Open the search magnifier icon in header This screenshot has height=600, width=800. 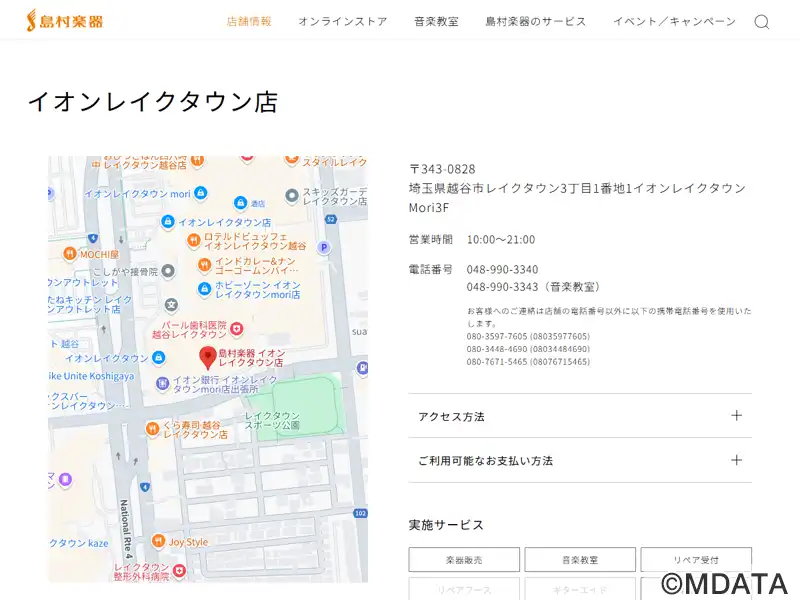[x=761, y=22]
